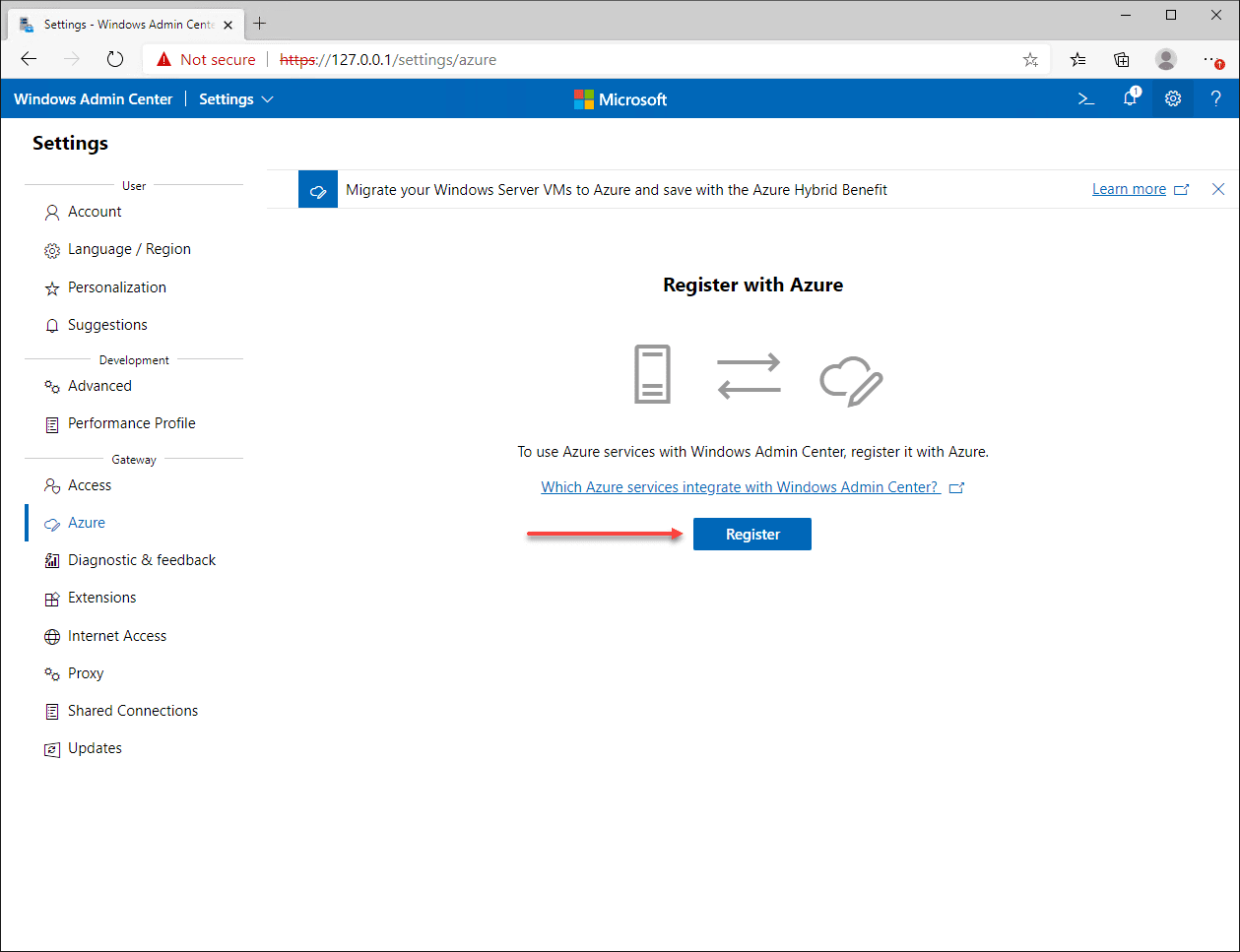Screen dimensions: 1240x952
Task: Click the Advanced gears icon
Action: click(x=52, y=387)
